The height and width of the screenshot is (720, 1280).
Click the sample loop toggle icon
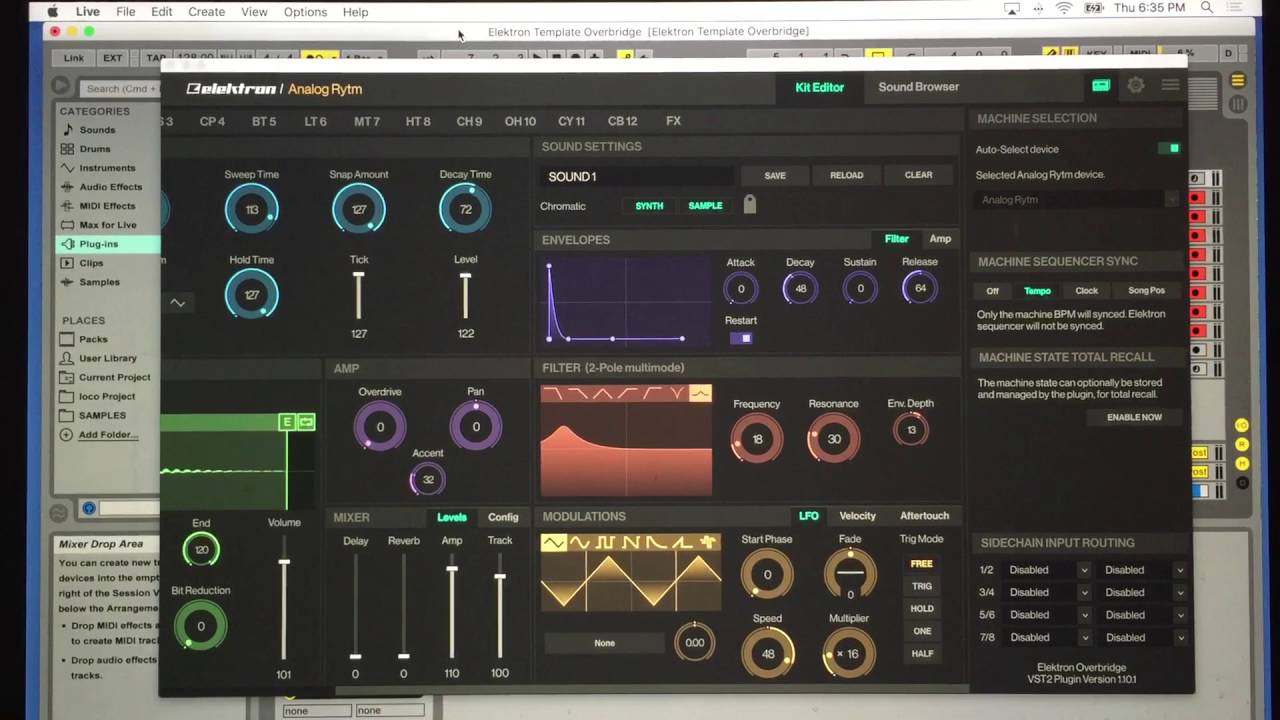pyautogui.click(x=306, y=423)
